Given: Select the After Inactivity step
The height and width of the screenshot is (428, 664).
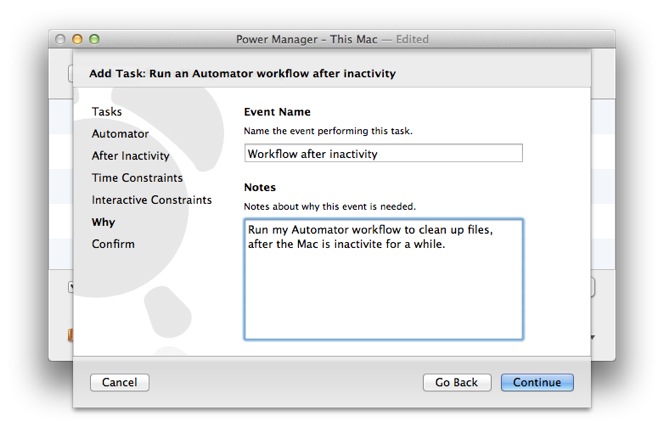Looking at the screenshot, I should pyautogui.click(x=130, y=156).
